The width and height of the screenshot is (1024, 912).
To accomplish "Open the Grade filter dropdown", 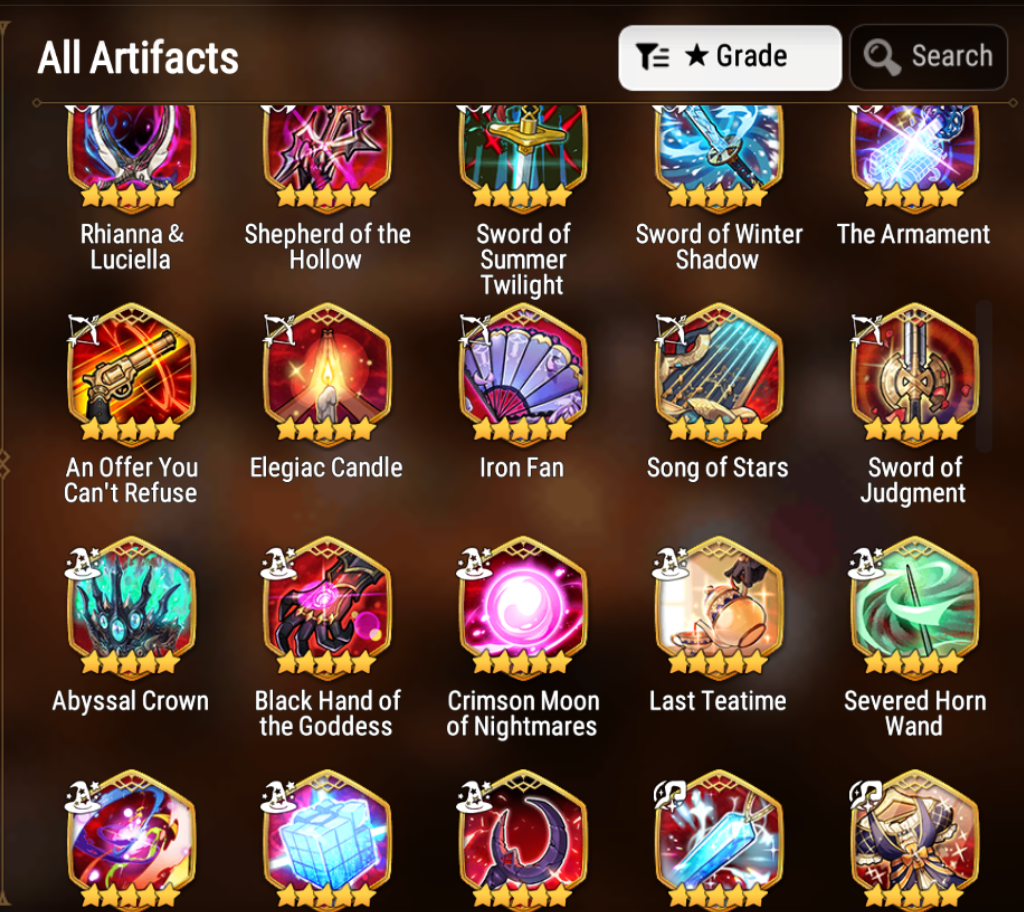I will (729, 57).
